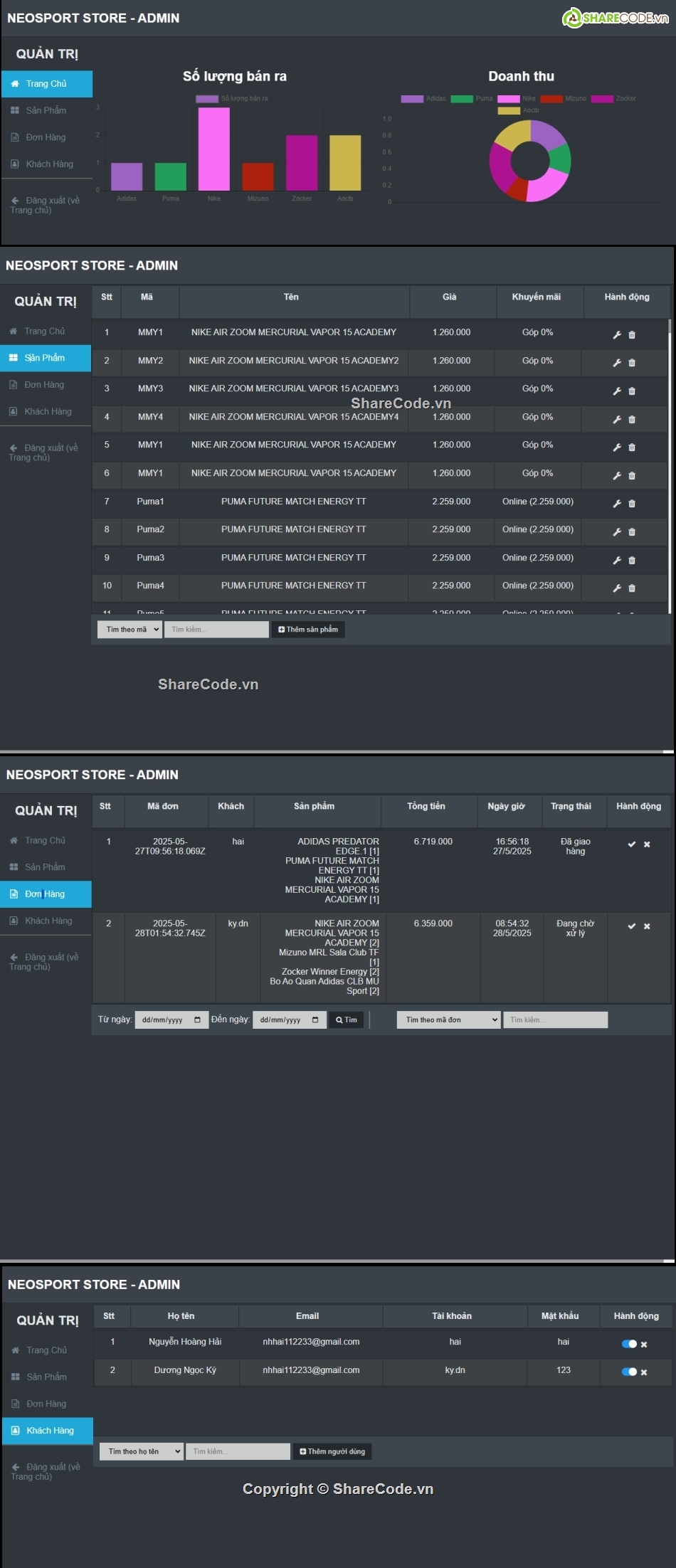Toggle the Zocker legend entry in Doanh thu chart
The width and height of the screenshot is (676, 1568).
613,99
